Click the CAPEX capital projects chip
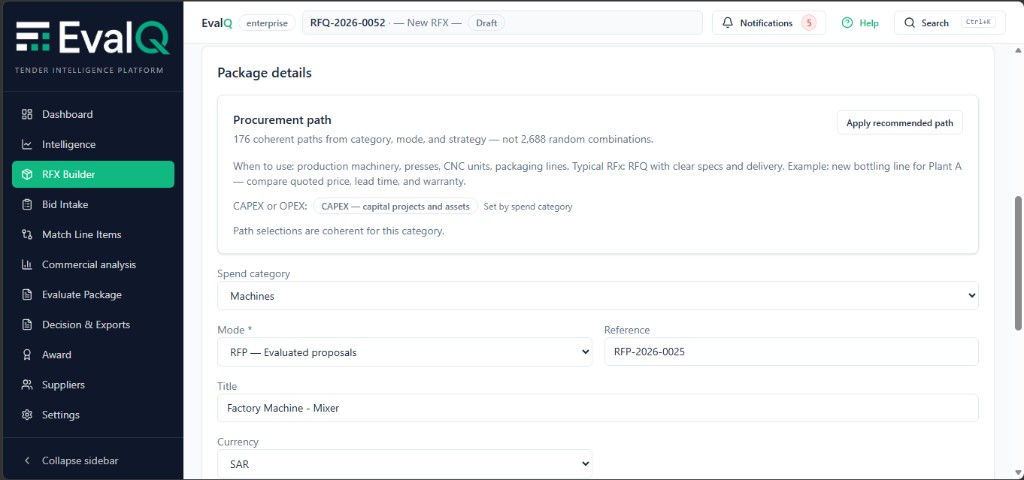 (x=395, y=206)
